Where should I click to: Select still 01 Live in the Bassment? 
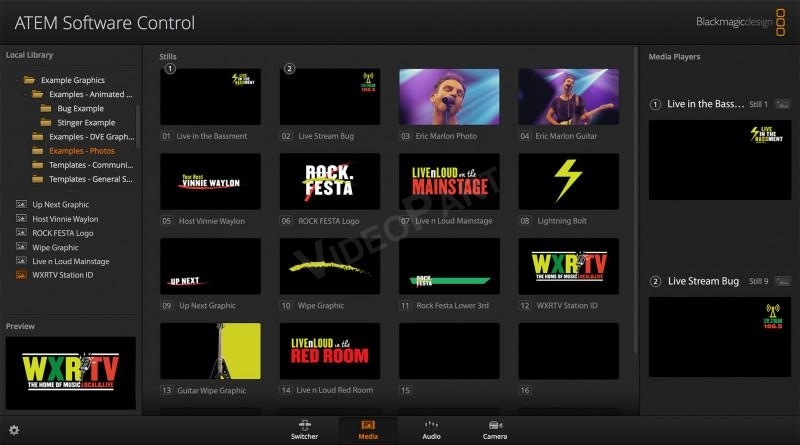(210, 97)
